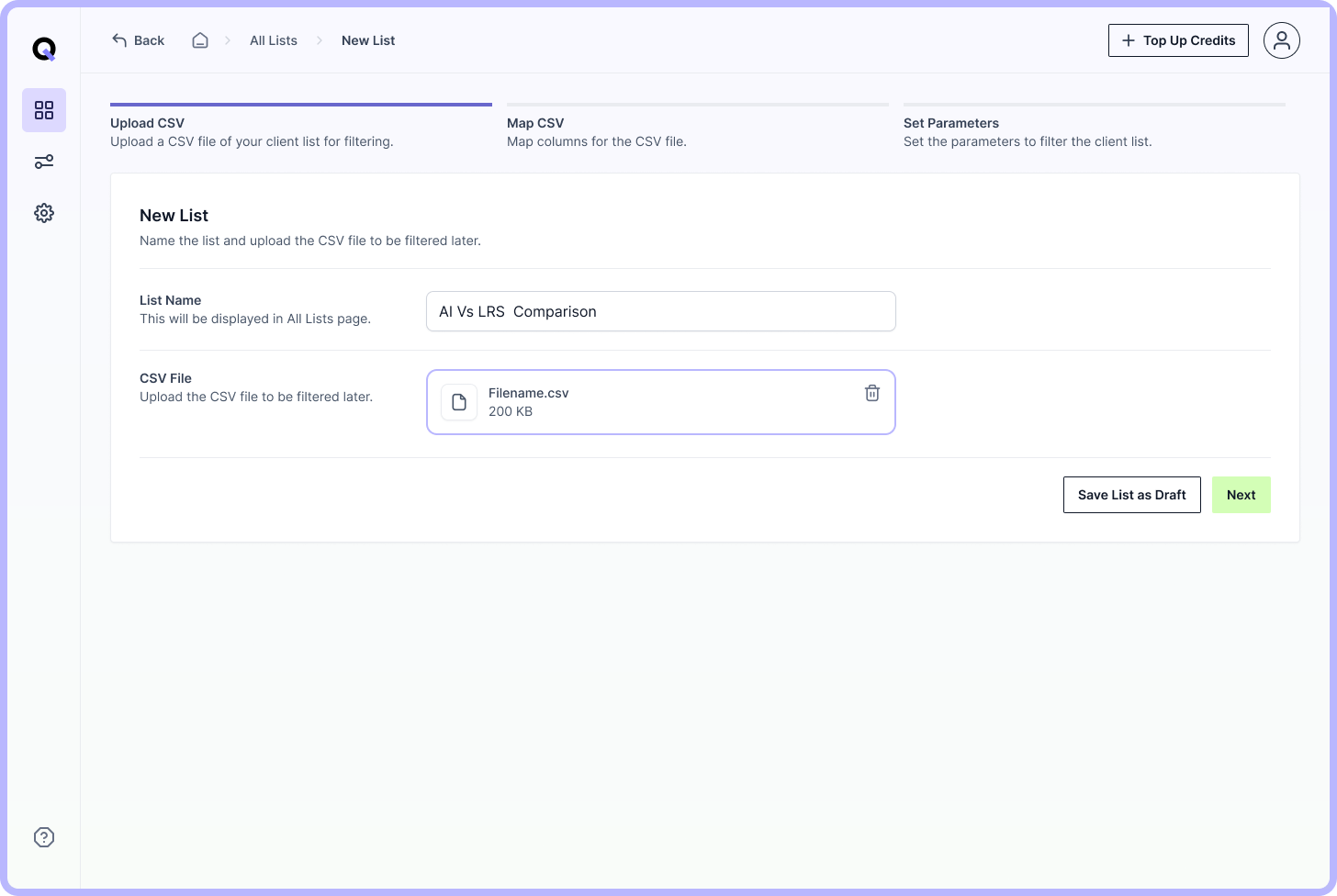Click the List Name input field
This screenshot has height=896, width=1337.
(661, 311)
